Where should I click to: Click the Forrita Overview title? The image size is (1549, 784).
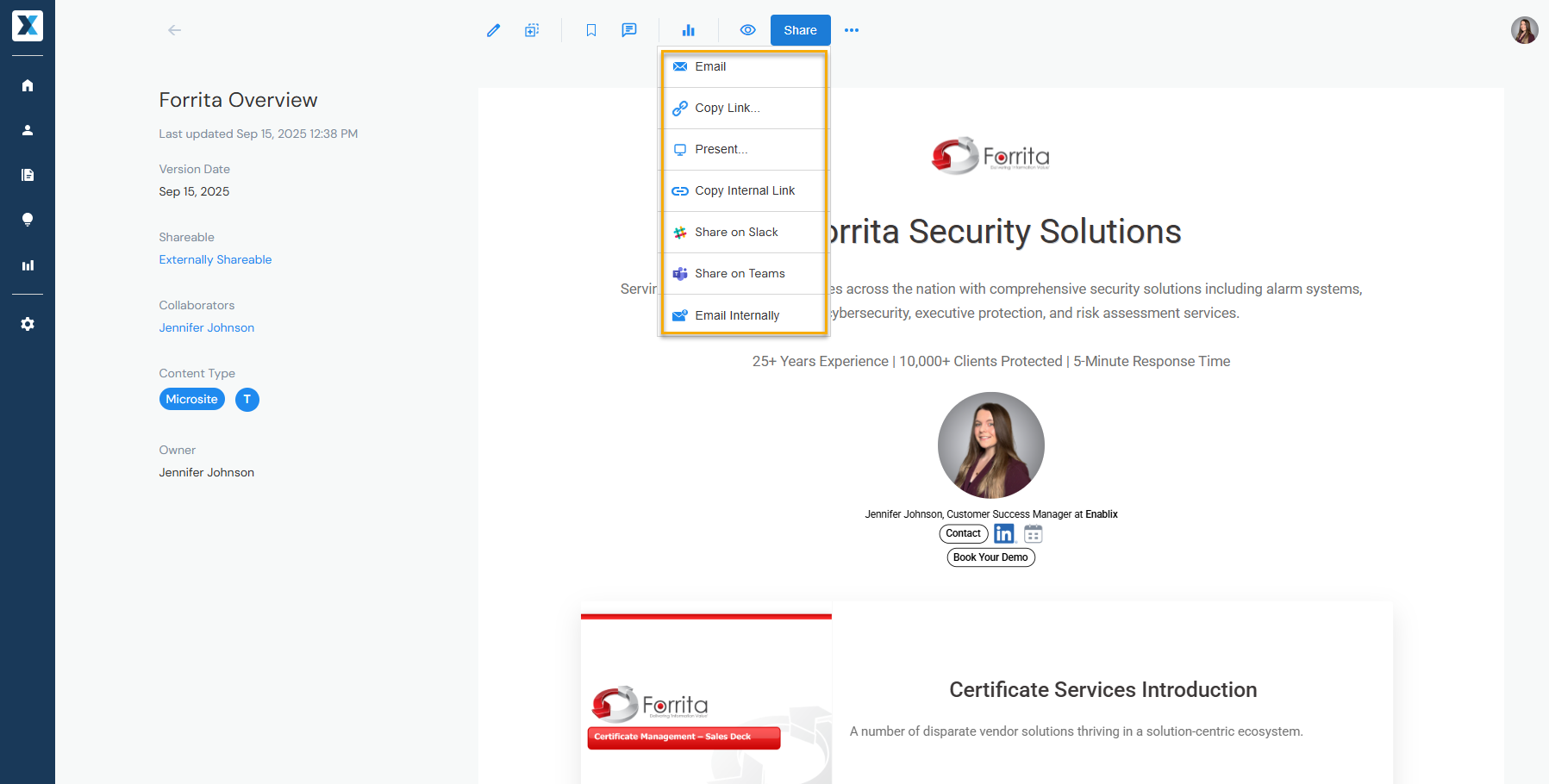[x=239, y=100]
